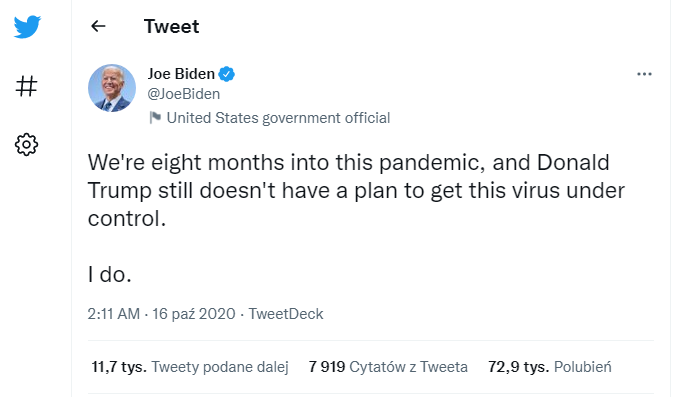The height and width of the screenshot is (397, 694).
Task: Visit the @JoeBiden handle
Action: click(x=184, y=94)
